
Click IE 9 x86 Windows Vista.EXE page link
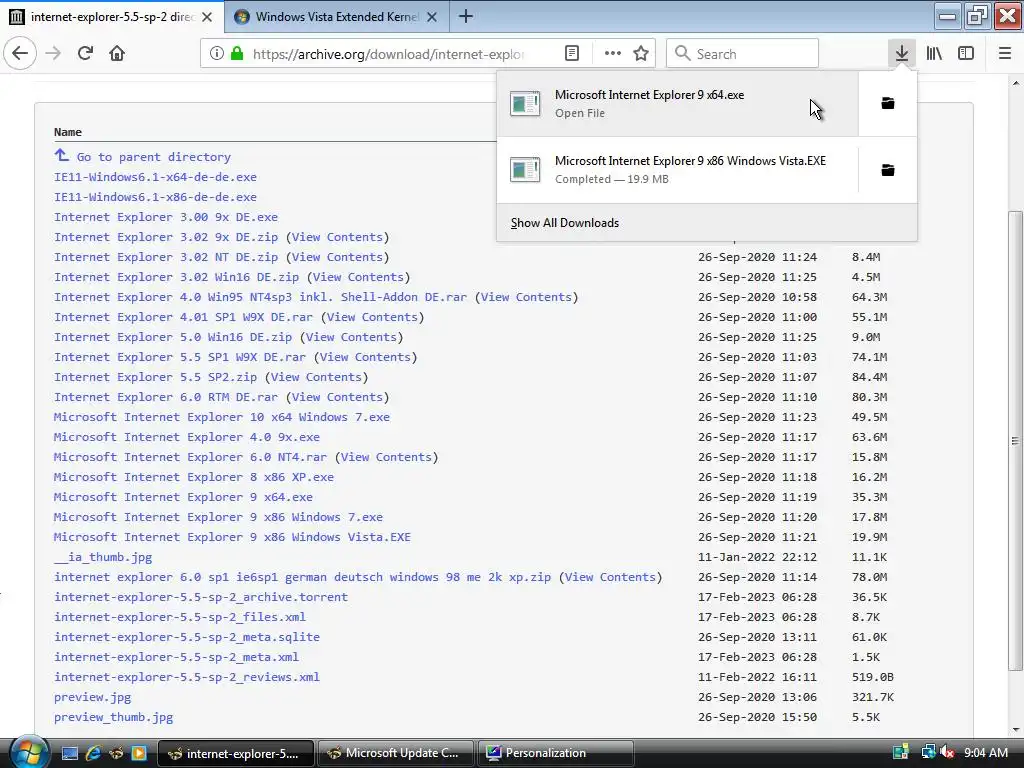point(232,537)
